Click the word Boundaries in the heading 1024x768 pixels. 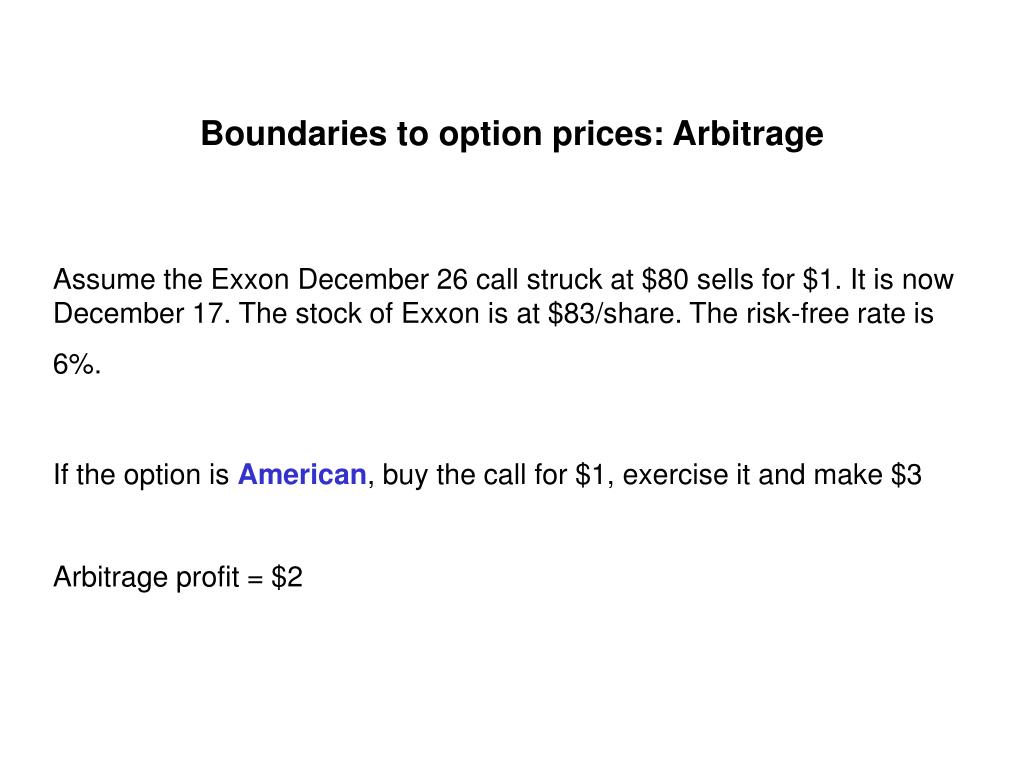click(x=294, y=134)
